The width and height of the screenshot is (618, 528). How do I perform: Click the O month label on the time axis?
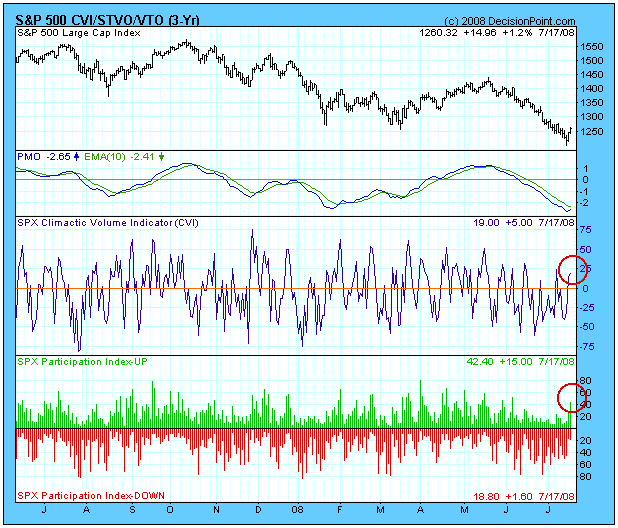[170, 510]
